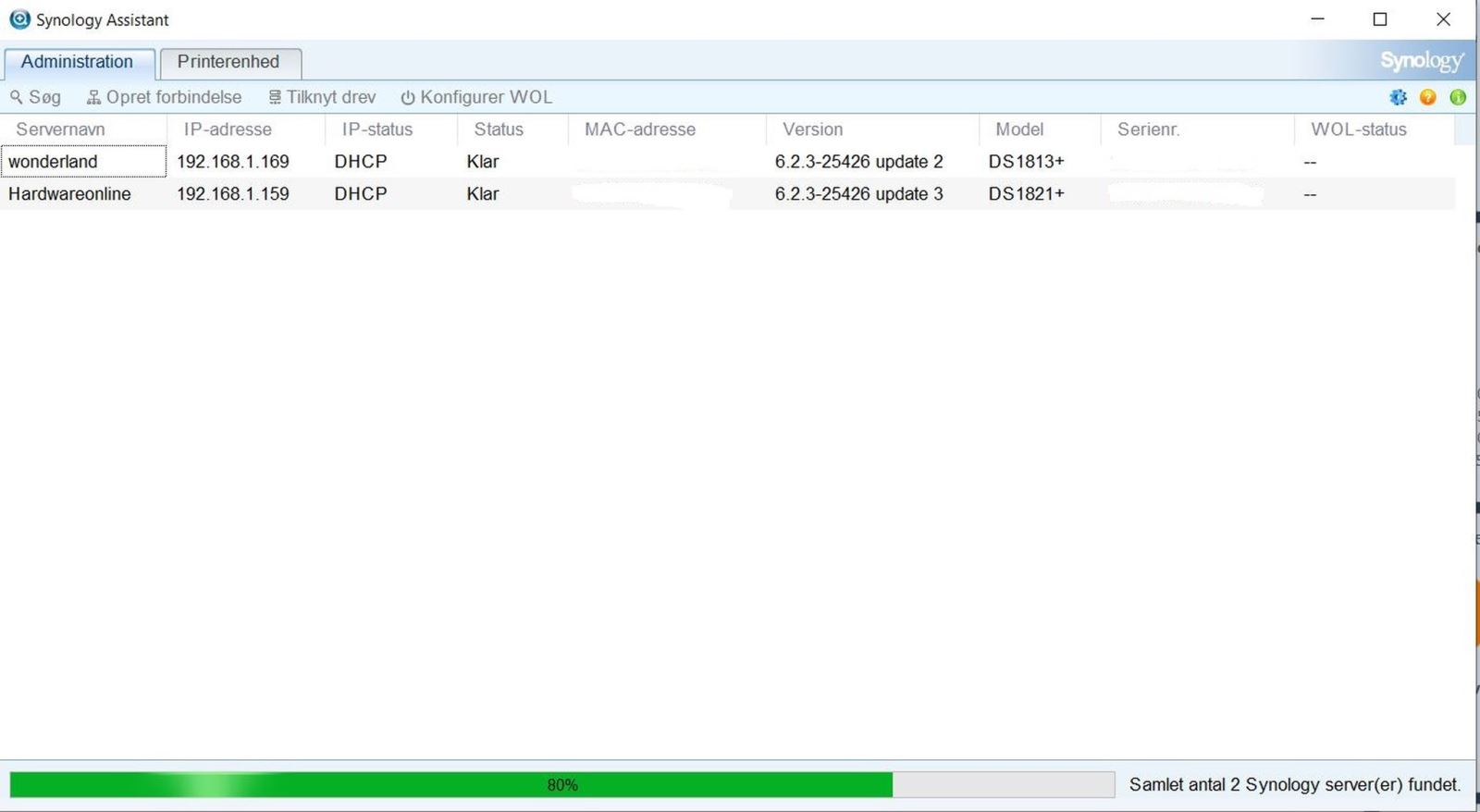Sort by the Status column header
This screenshot has height=812, width=1480.
coord(512,129)
